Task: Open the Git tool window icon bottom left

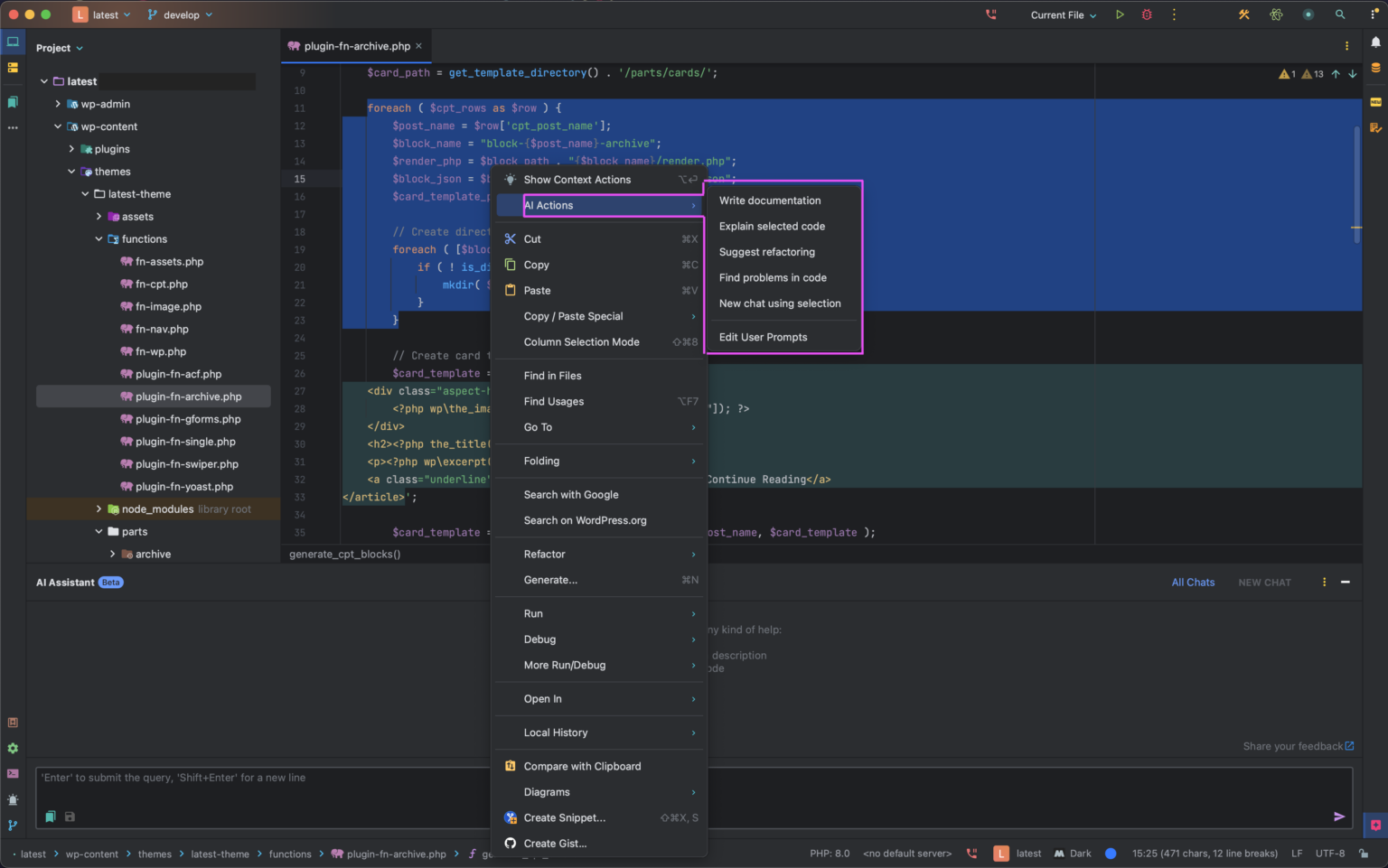Action: [x=13, y=826]
